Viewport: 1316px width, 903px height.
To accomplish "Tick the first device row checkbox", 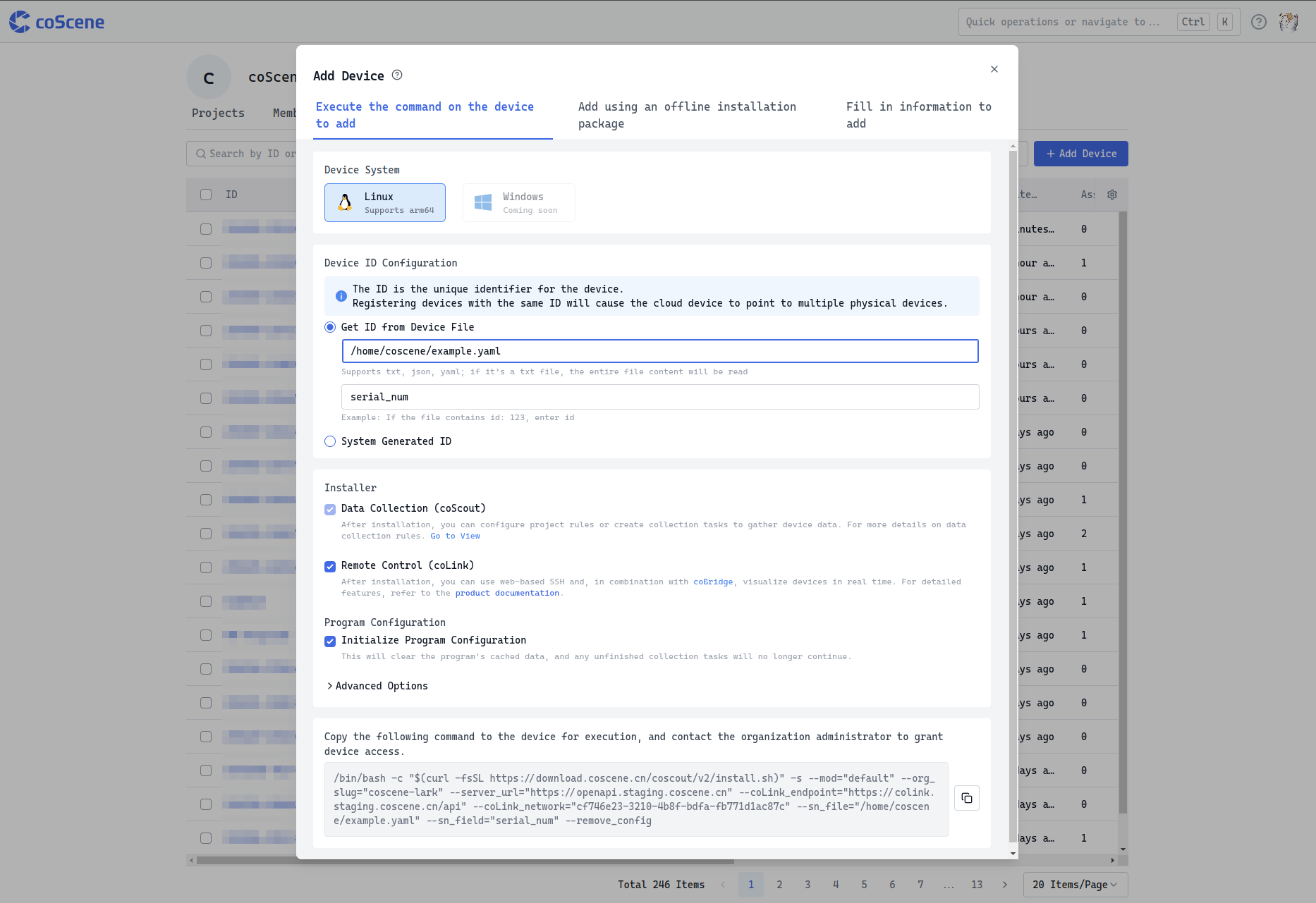I will (206, 229).
